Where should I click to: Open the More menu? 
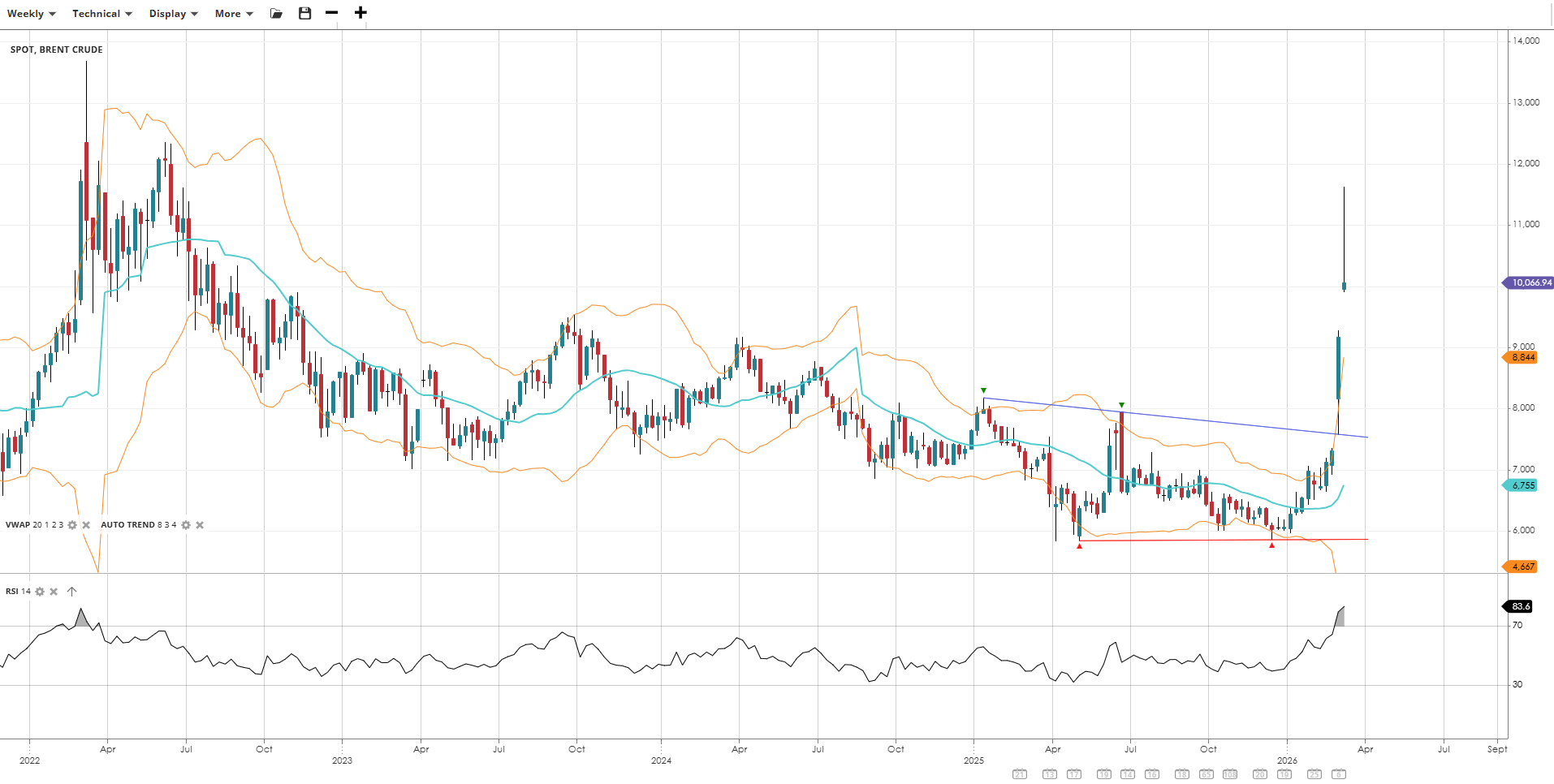click(x=234, y=14)
